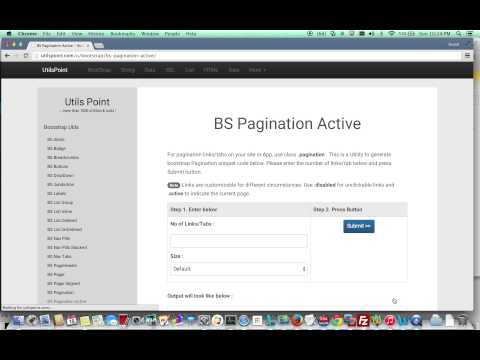Viewport: 480px width, 360px height.
Task: Open the String navbar item
Action: 128,70
